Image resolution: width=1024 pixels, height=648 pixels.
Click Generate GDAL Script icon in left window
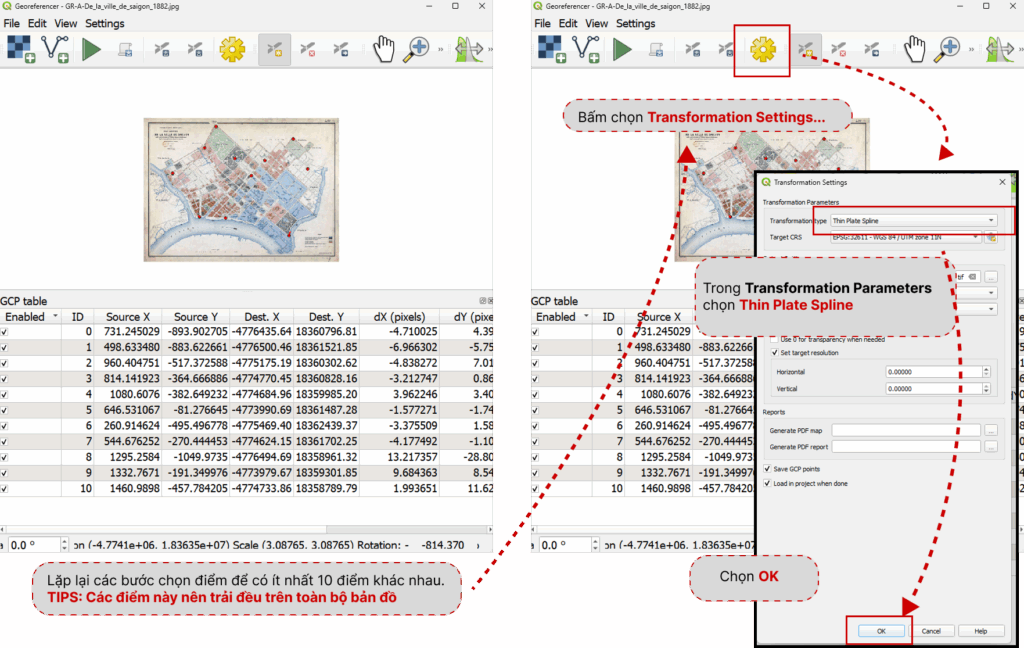click(125, 50)
